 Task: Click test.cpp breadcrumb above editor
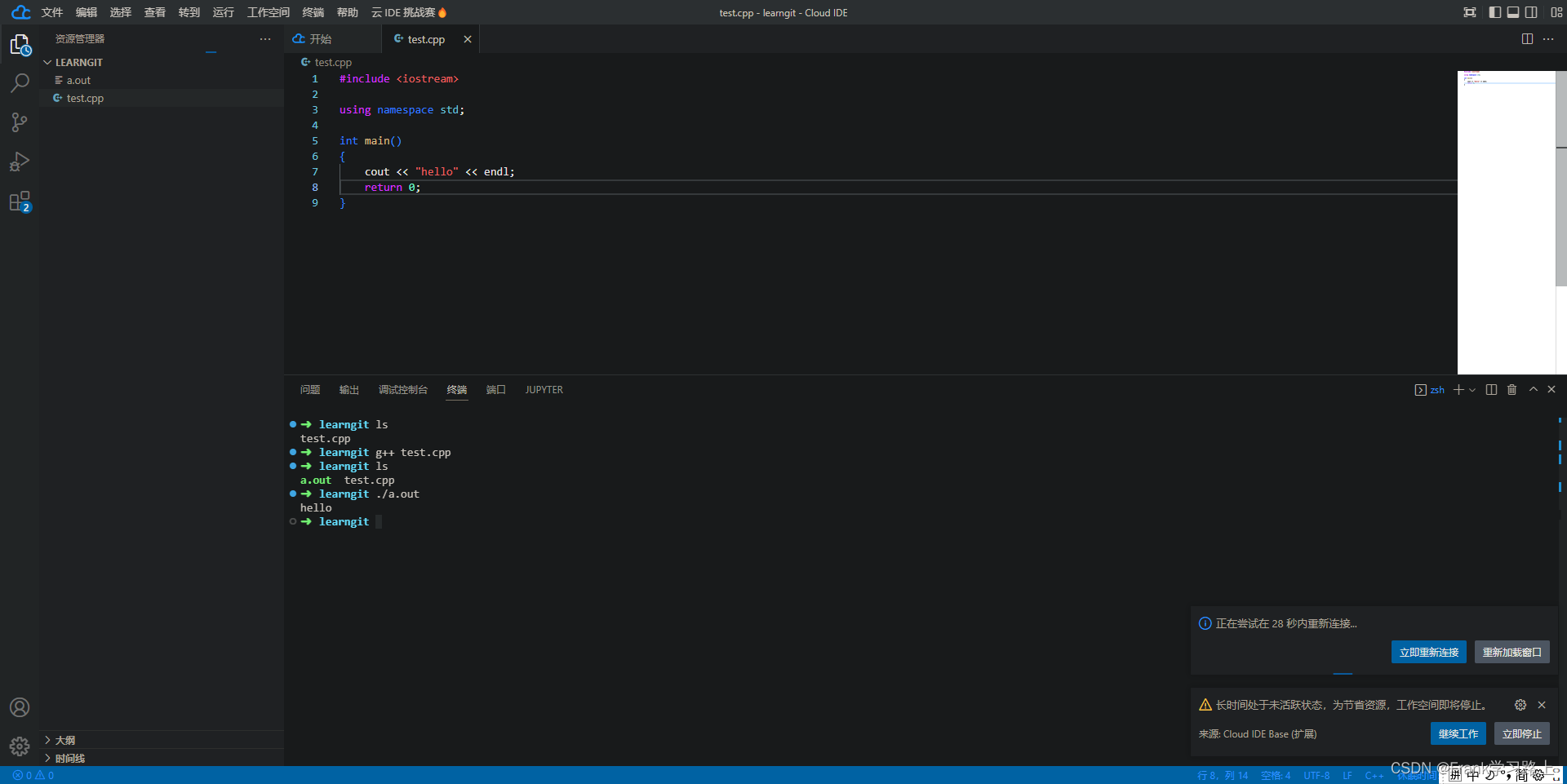pos(326,62)
